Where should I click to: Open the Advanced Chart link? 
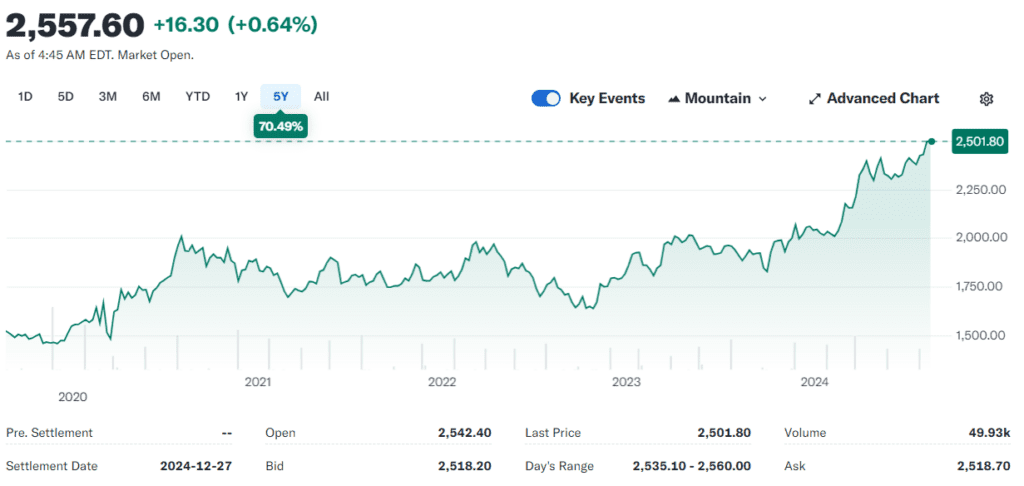[x=882, y=98]
